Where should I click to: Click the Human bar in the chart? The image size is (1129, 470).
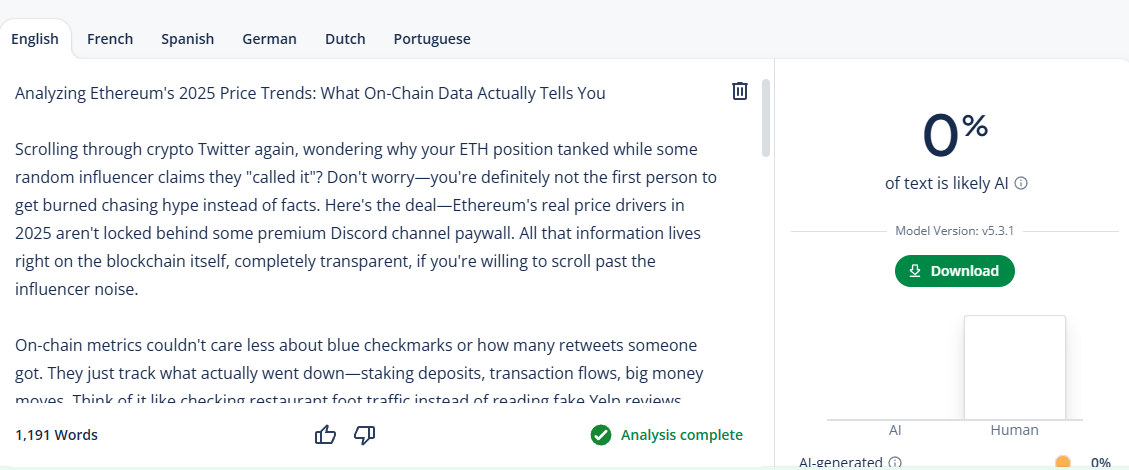(x=1015, y=367)
